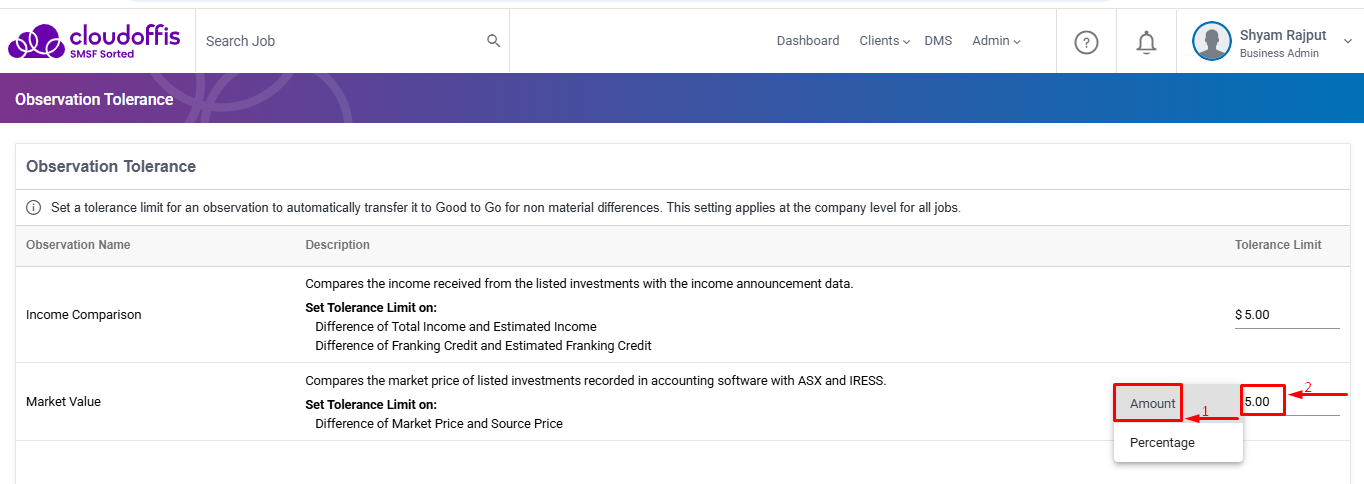The width and height of the screenshot is (1364, 484).
Task: Open the help question mark icon
Action: (x=1086, y=42)
